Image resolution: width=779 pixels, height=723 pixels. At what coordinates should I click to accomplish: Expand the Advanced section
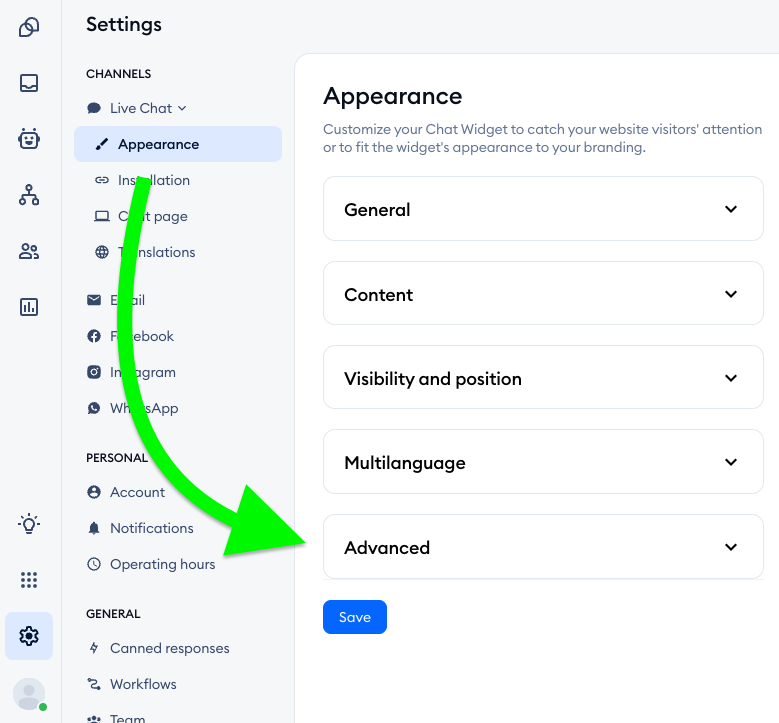coord(543,547)
